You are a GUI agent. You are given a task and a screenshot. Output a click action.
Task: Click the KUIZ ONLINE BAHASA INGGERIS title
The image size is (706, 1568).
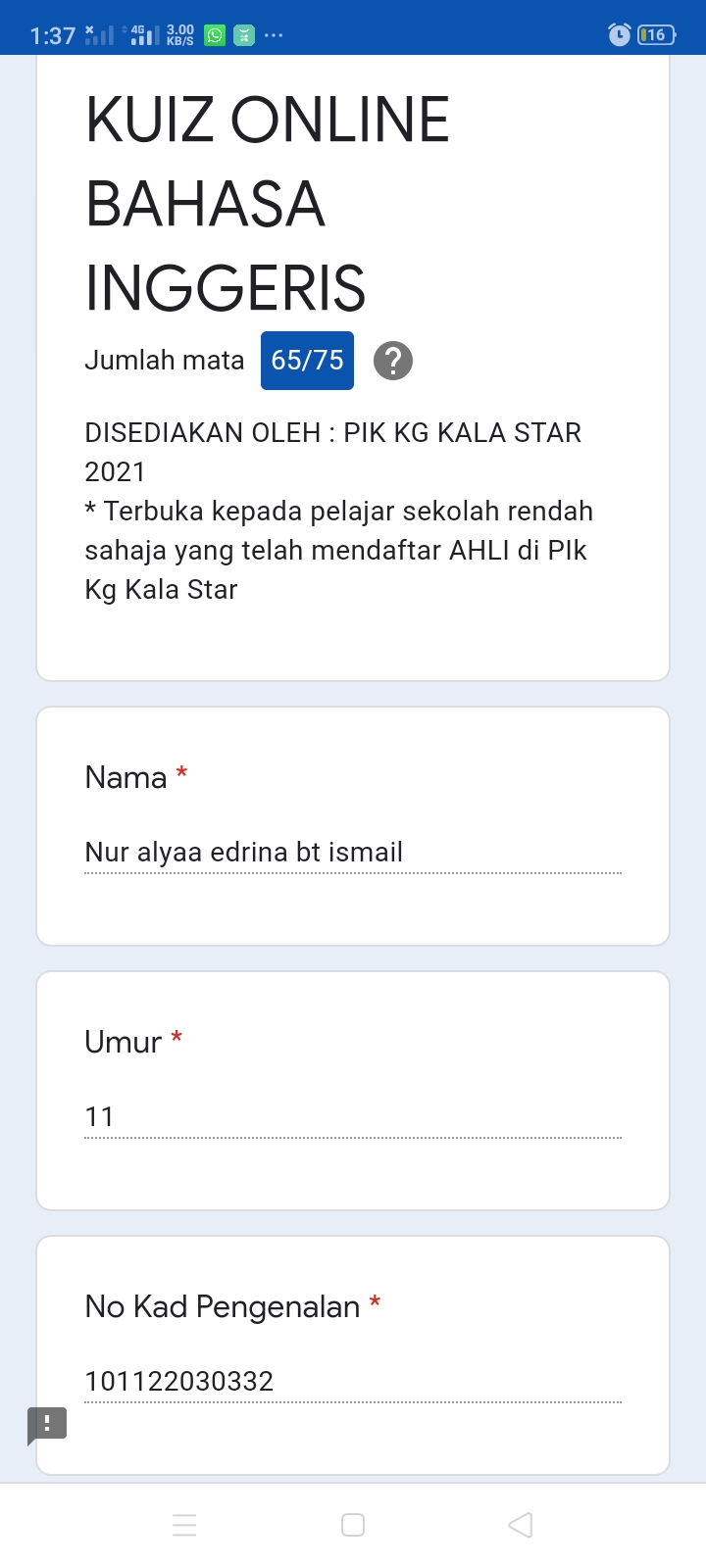coord(268,204)
